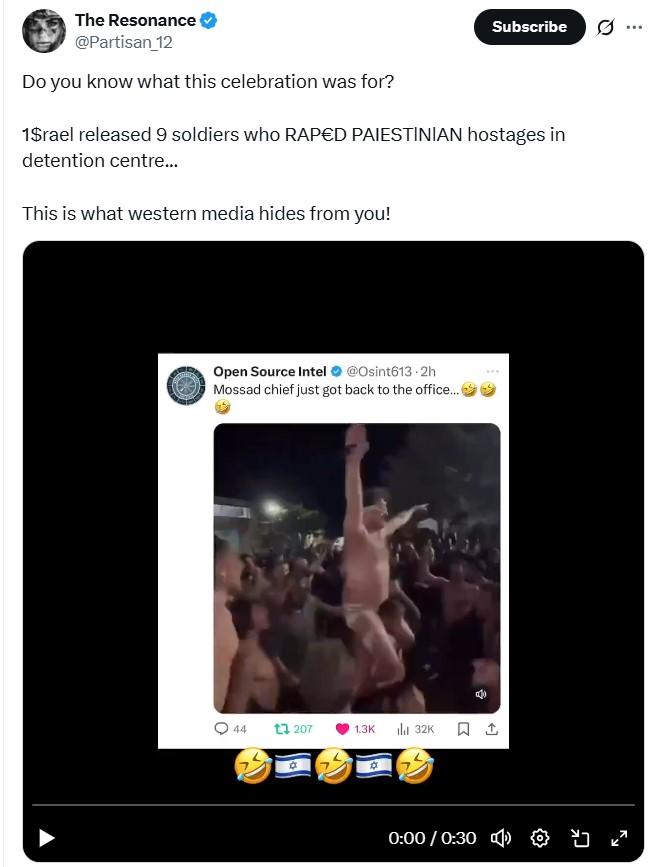
Task: Click the bookmark icon on the embedded tweet
Action: [463, 727]
